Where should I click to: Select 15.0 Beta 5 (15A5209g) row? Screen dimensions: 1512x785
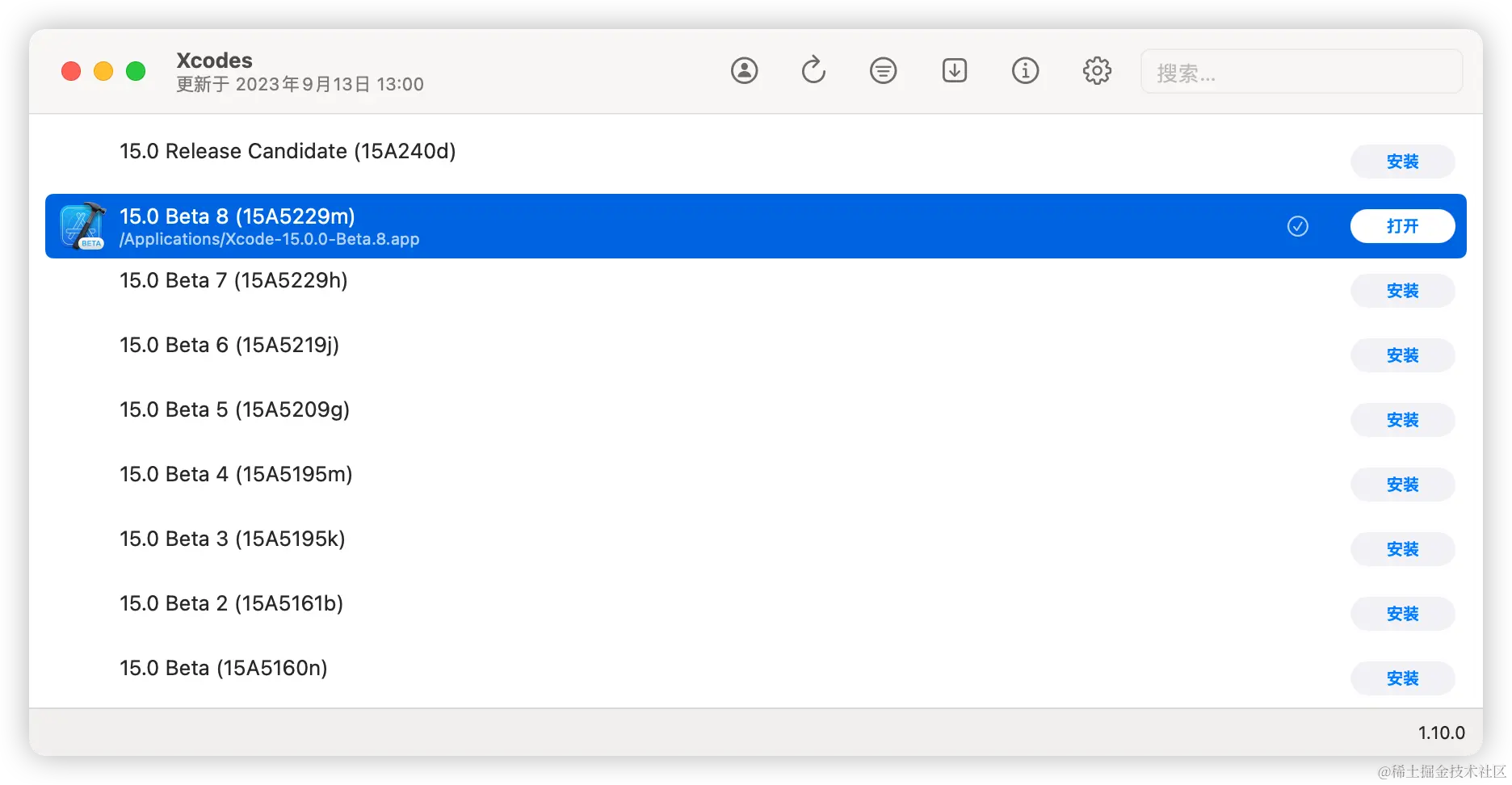756,420
